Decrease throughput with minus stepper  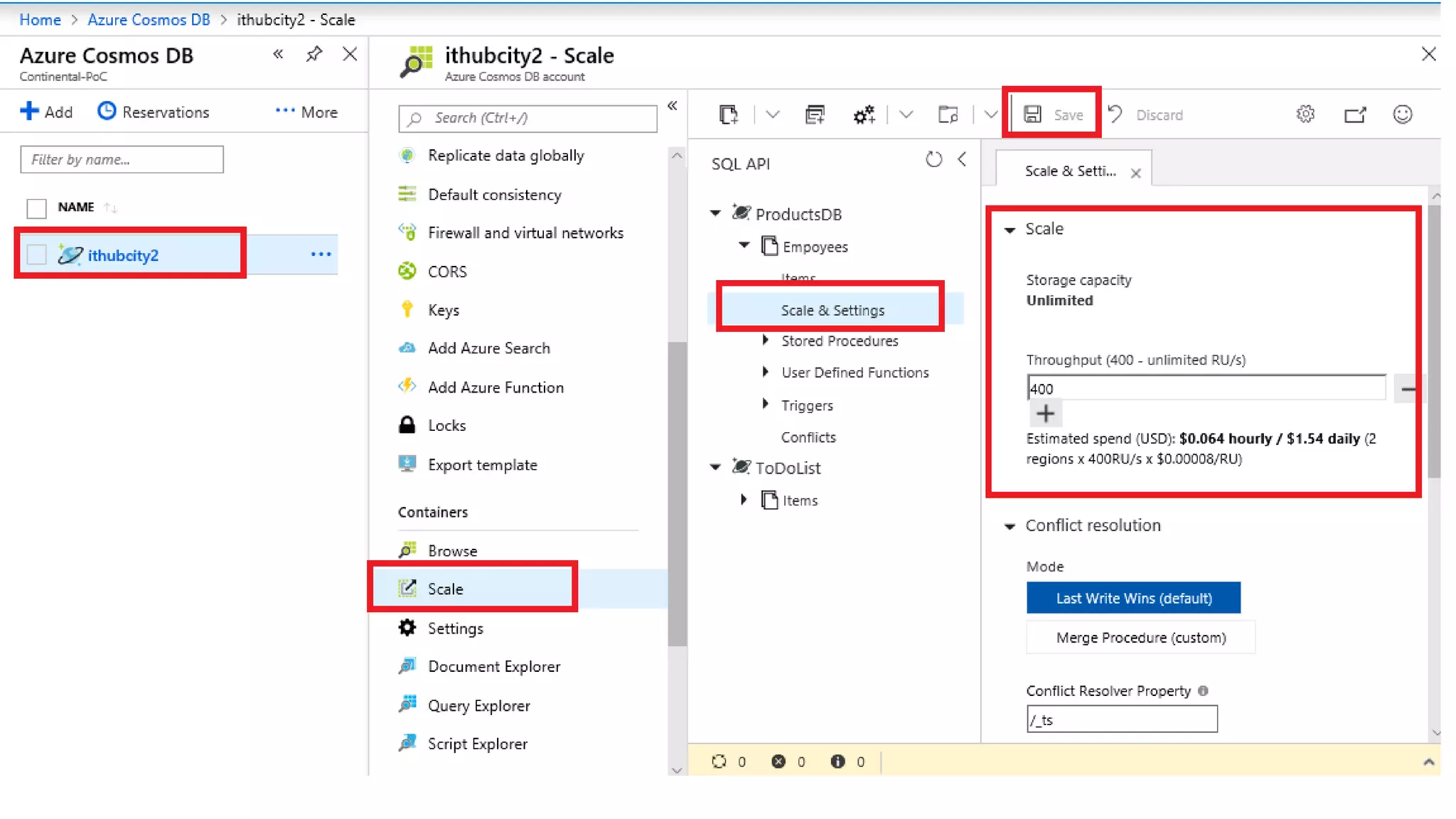click(1408, 389)
